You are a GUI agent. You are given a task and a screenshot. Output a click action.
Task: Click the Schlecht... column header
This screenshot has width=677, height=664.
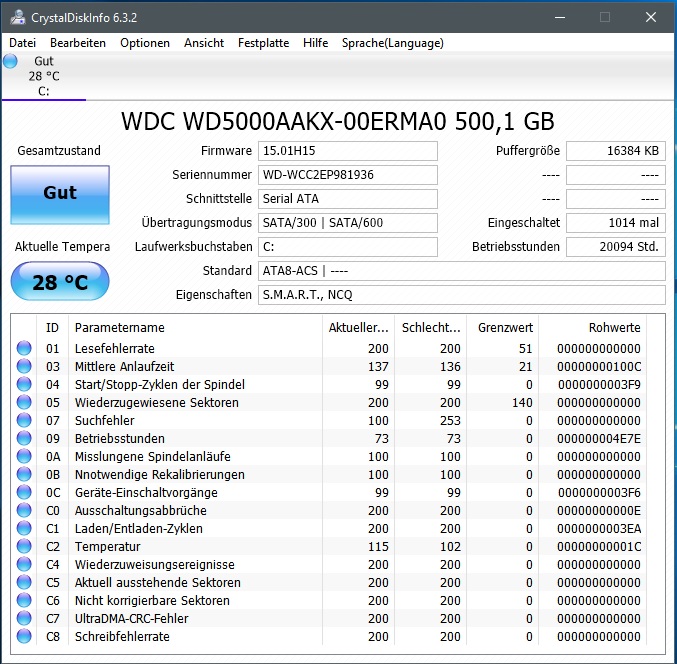click(430, 328)
